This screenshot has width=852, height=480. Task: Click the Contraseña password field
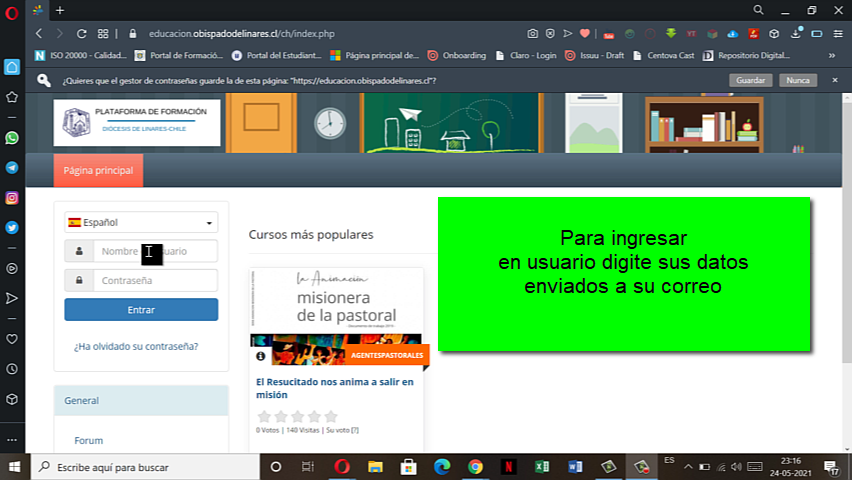(155, 281)
